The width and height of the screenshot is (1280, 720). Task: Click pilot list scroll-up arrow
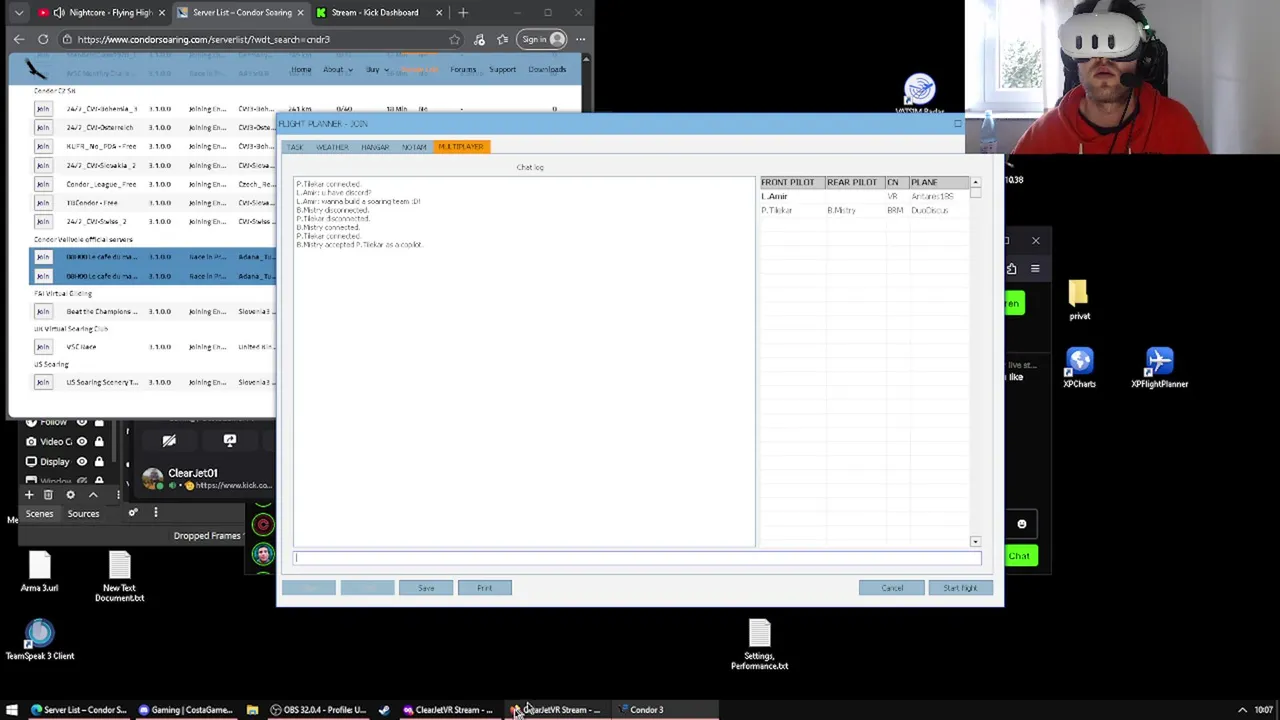tap(975, 183)
